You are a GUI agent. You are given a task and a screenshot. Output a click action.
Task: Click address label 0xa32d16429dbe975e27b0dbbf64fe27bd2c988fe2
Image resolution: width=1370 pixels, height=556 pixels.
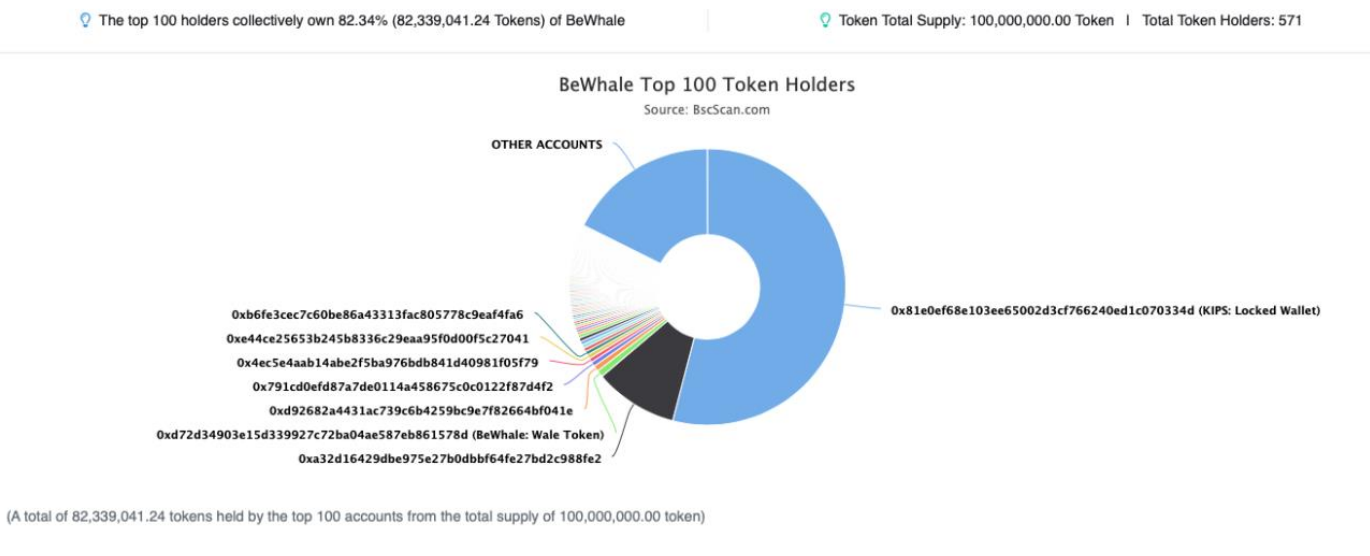click(450, 459)
